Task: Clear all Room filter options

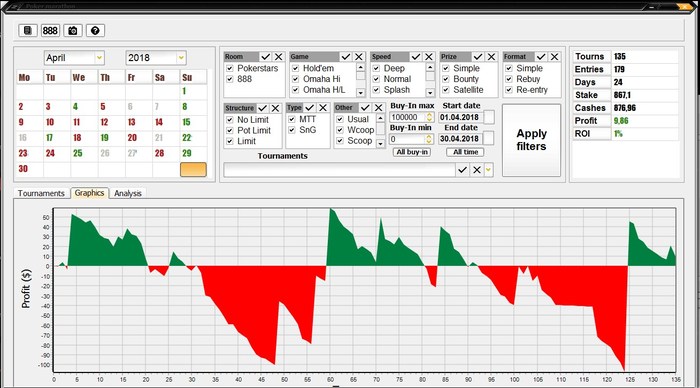Action: (x=279, y=57)
